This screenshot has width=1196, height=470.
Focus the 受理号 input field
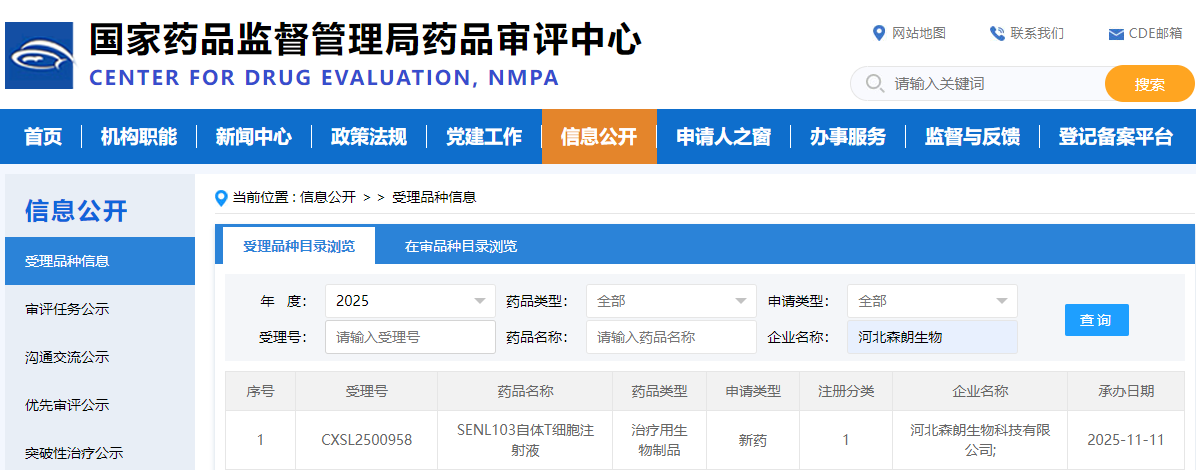[x=410, y=337]
